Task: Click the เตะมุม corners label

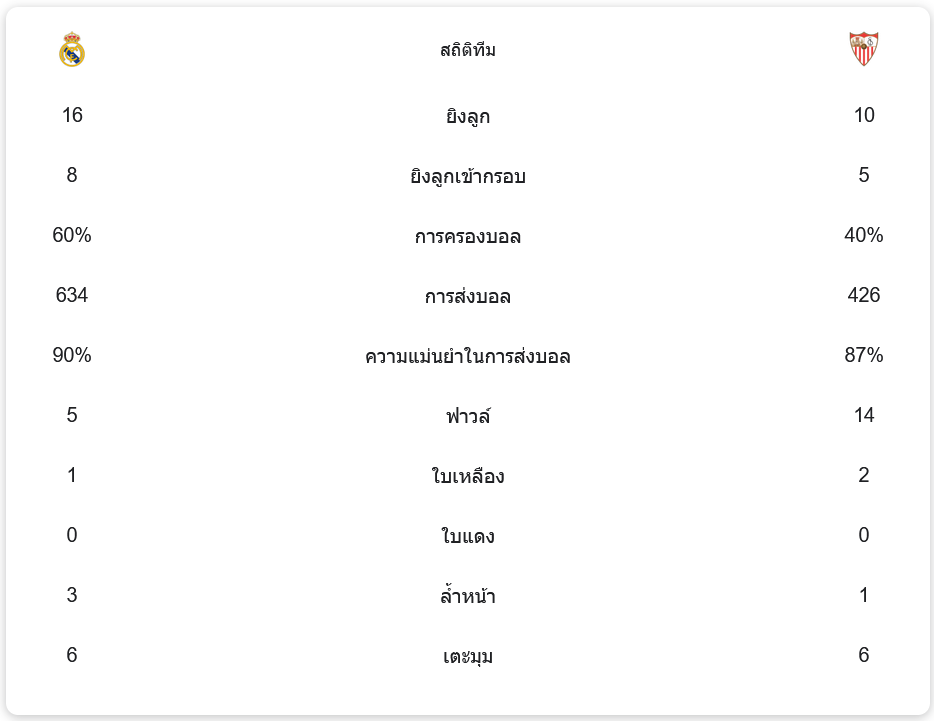Action: tap(467, 656)
